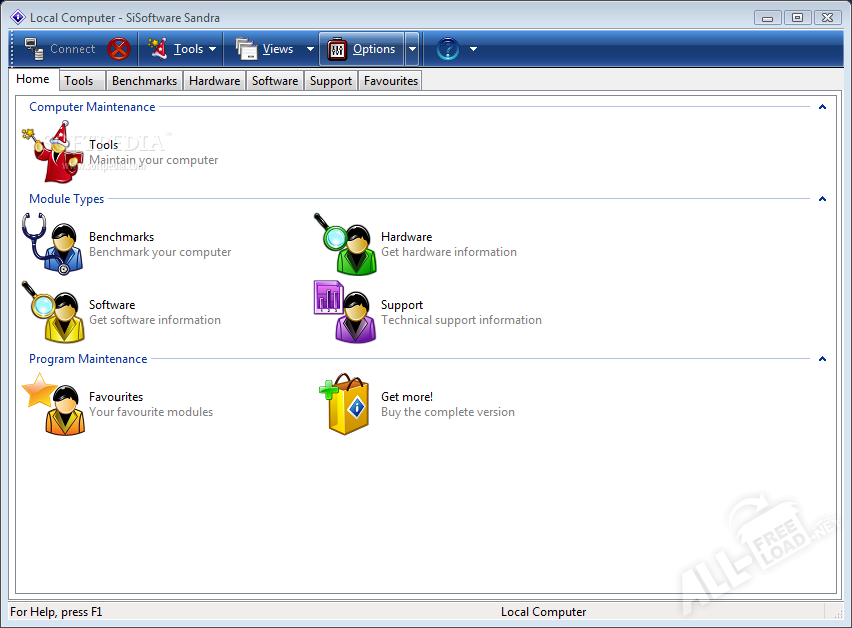This screenshot has height=628, width=852.
Task: Open the Support module icon
Action: [x=343, y=312]
